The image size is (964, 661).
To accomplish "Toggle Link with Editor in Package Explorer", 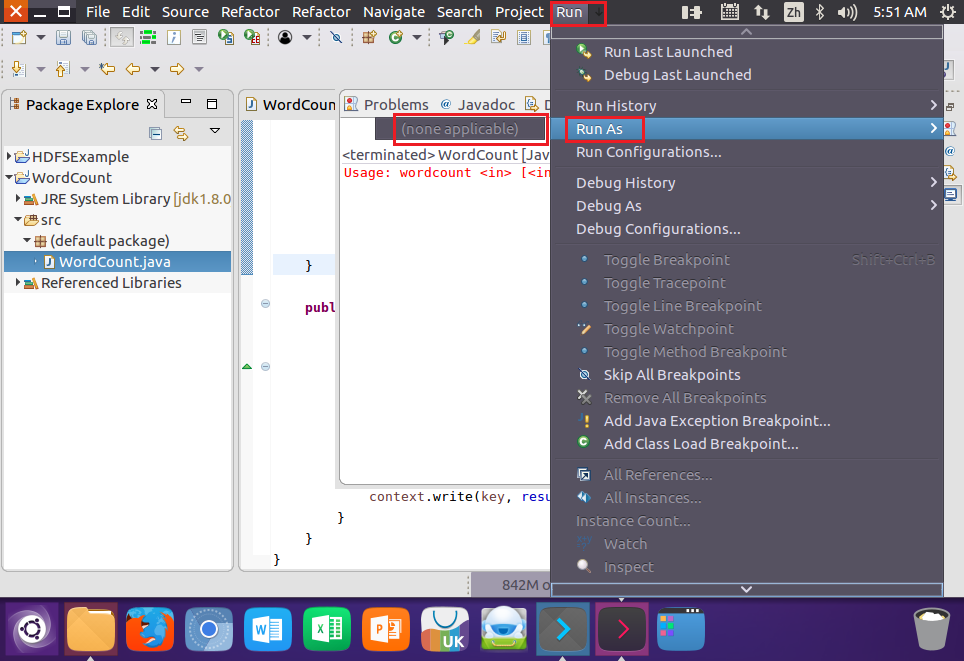I will coord(181,133).
